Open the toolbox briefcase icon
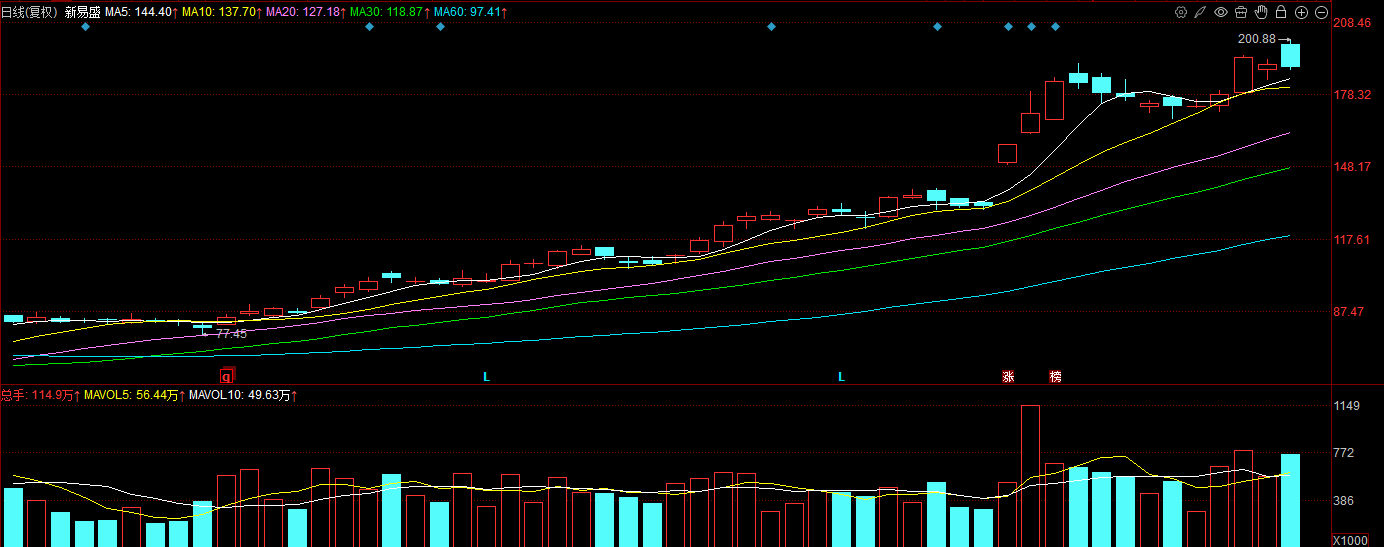The width and height of the screenshot is (1384, 547). [1241, 12]
